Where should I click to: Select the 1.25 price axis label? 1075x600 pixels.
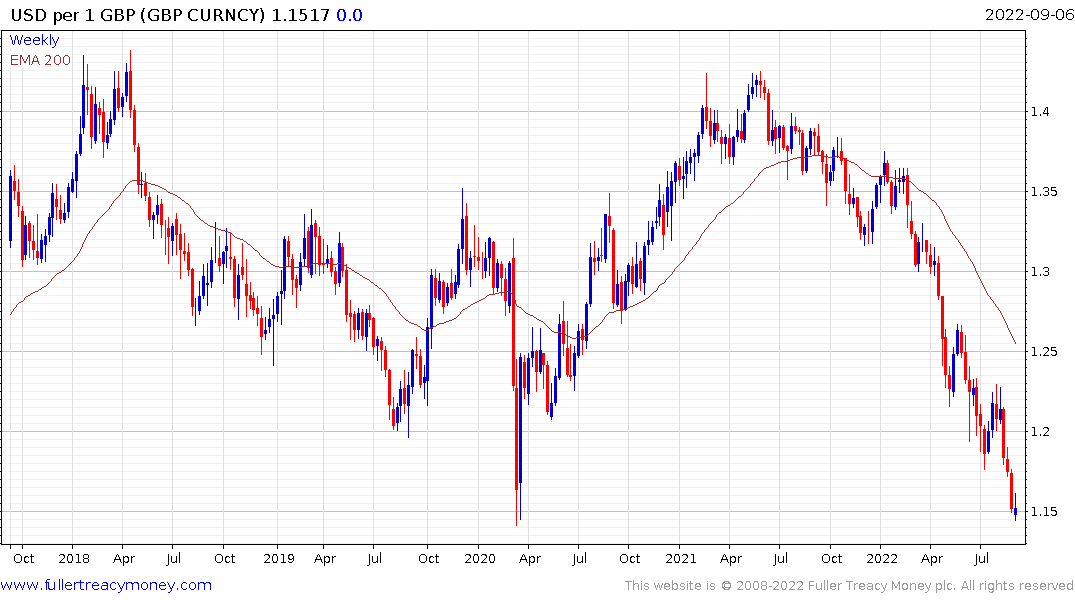coord(1044,352)
